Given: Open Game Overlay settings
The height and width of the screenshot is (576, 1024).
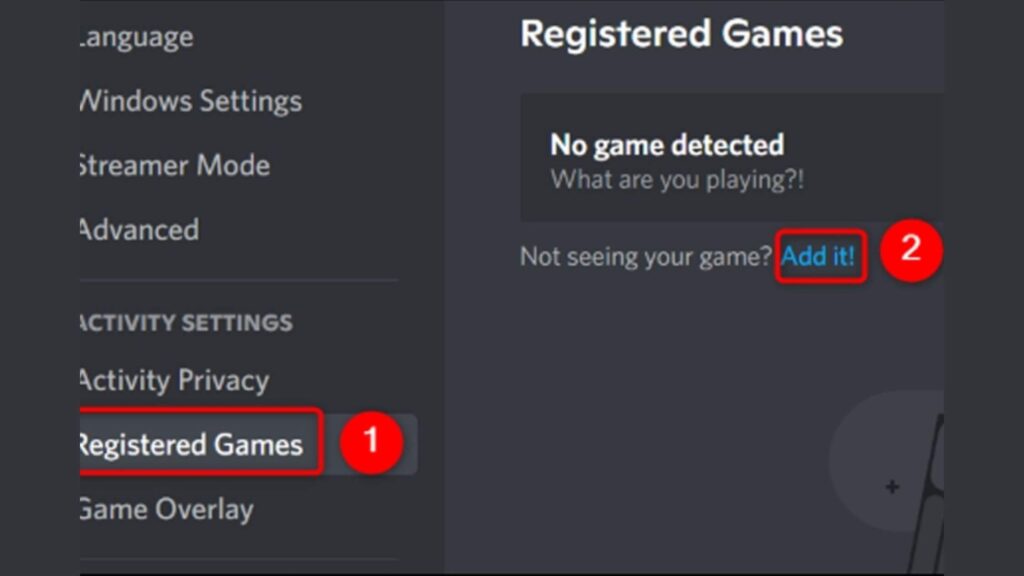Looking at the screenshot, I should pos(164,509).
